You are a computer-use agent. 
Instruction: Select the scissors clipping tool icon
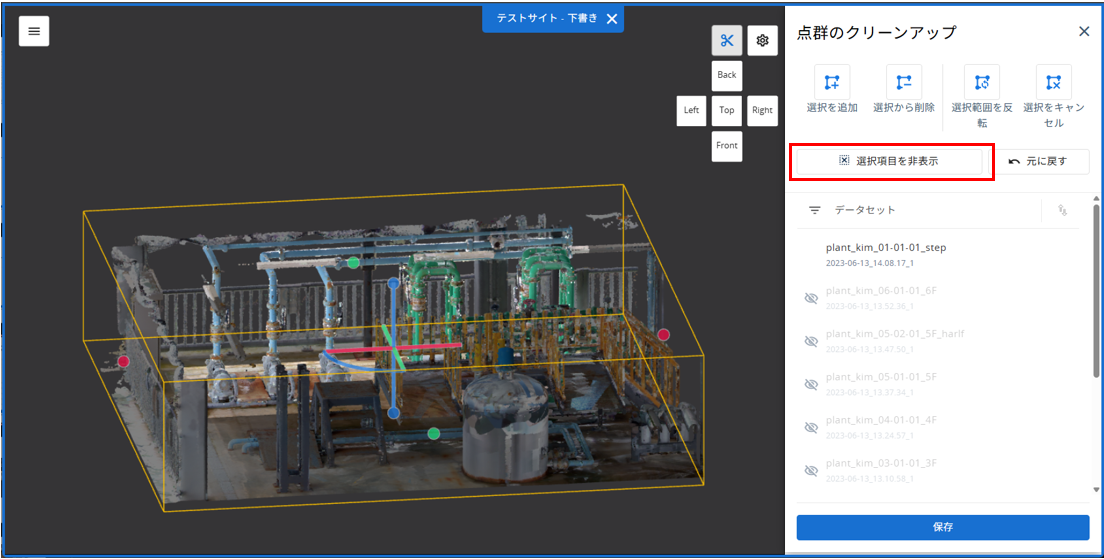[x=727, y=40]
